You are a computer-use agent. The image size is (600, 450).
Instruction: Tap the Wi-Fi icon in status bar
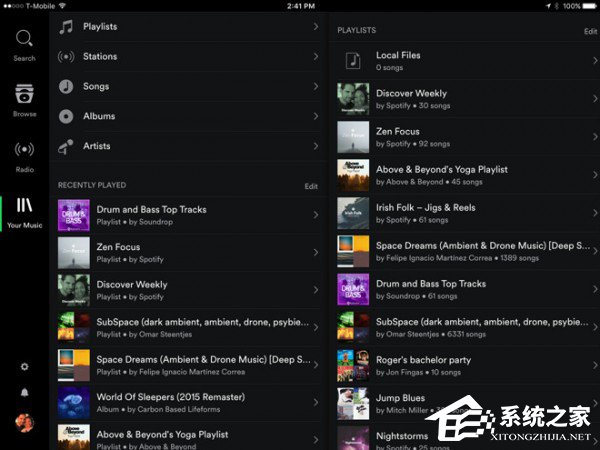(62, 6)
